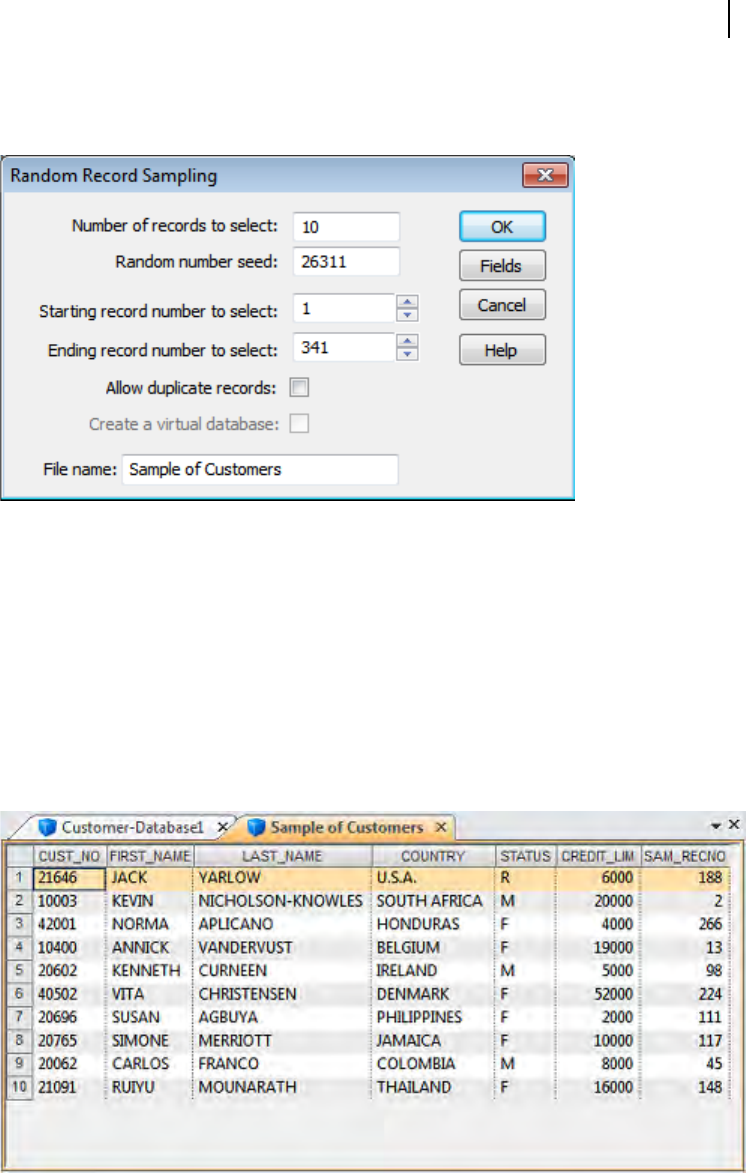Increase the ending record number
746x1173 pixels.
(407, 340)
